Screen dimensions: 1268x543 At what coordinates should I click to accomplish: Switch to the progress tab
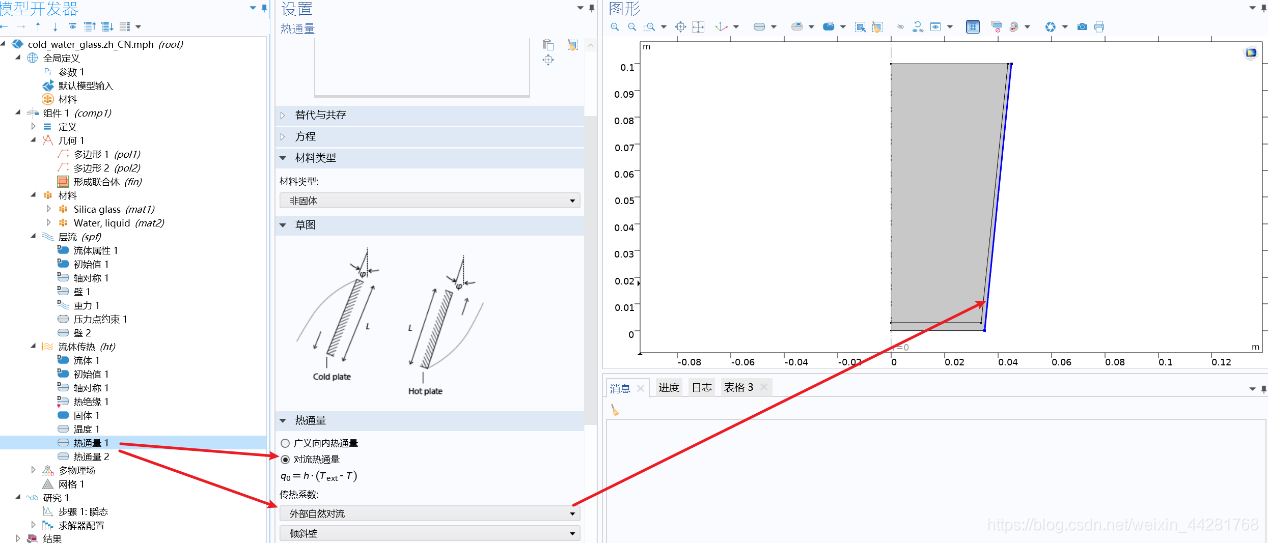[668, 388]
